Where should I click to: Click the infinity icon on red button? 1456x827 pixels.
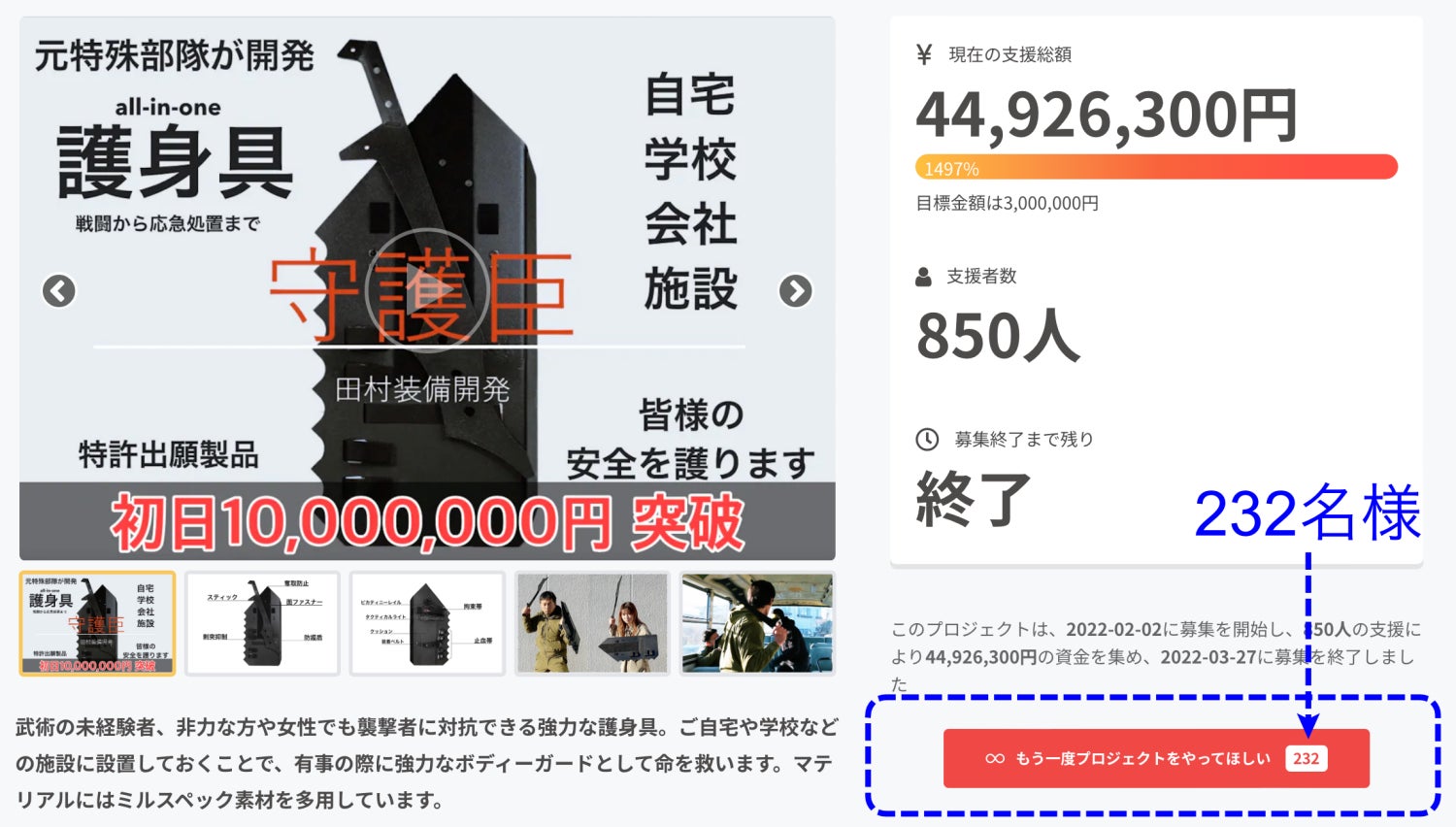pos(995,758)
